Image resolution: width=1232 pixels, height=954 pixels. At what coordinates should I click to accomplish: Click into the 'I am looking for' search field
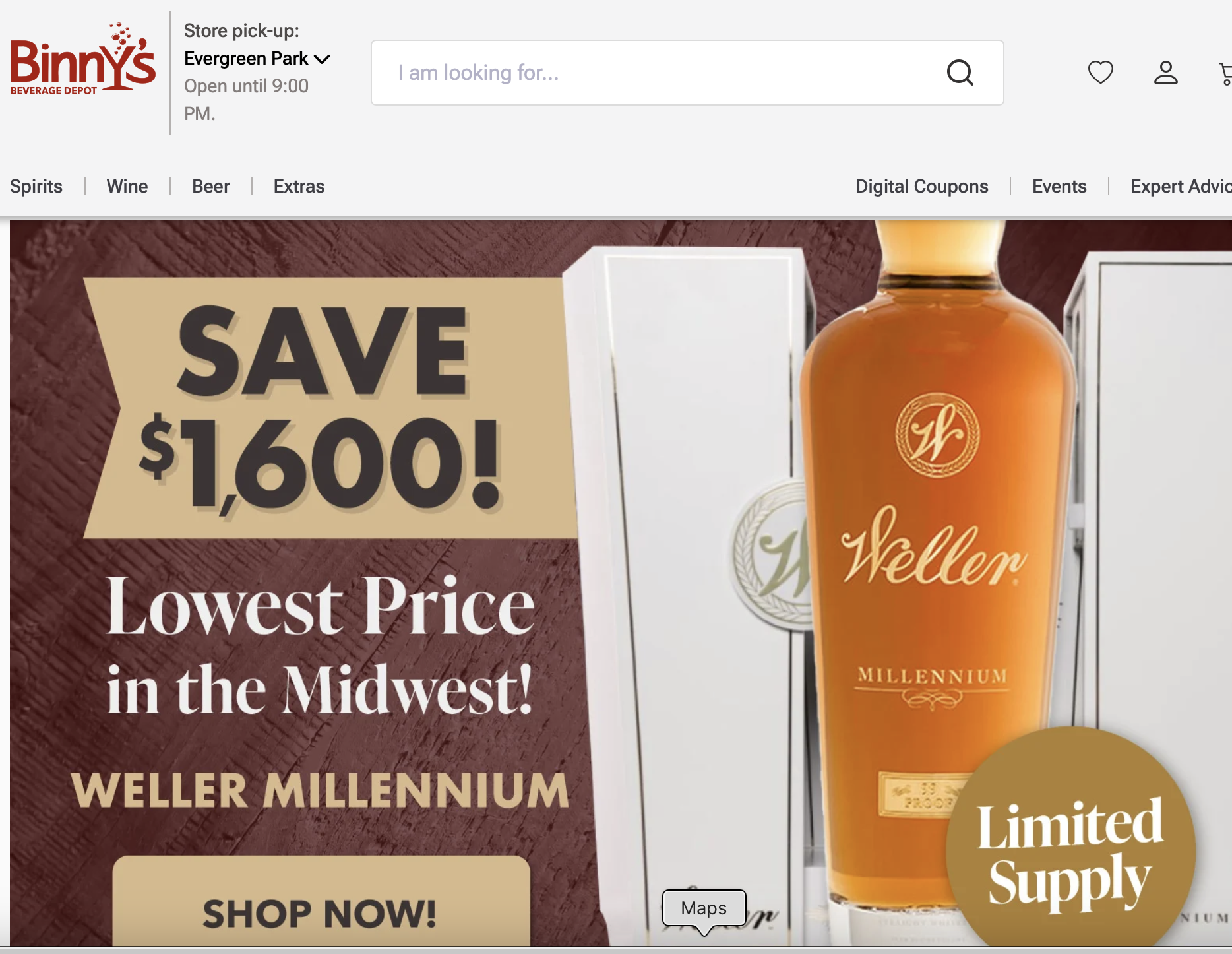click(x=687, y=73)
